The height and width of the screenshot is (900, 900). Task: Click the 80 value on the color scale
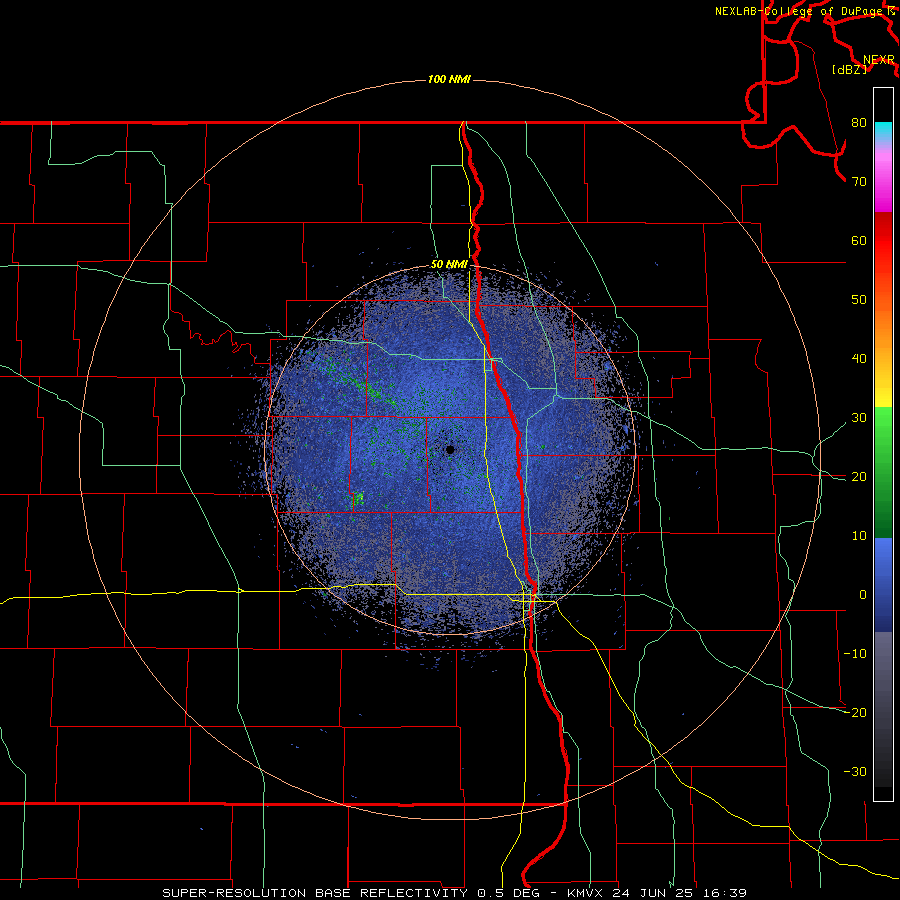tap(859, 122)
